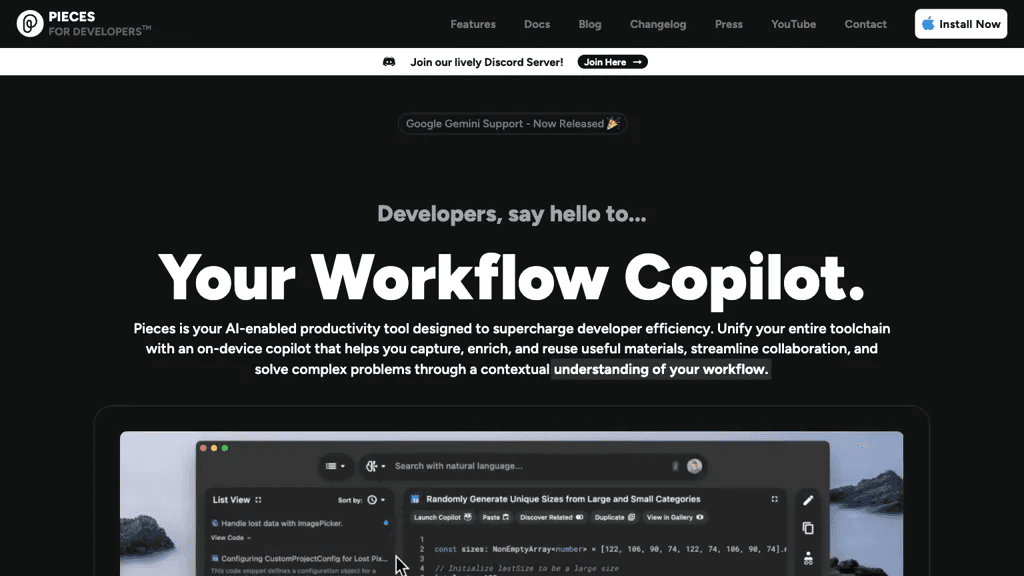Viewport: 1024px width, 576px height.
Task: Open the Changelog page
Action: 658,24
